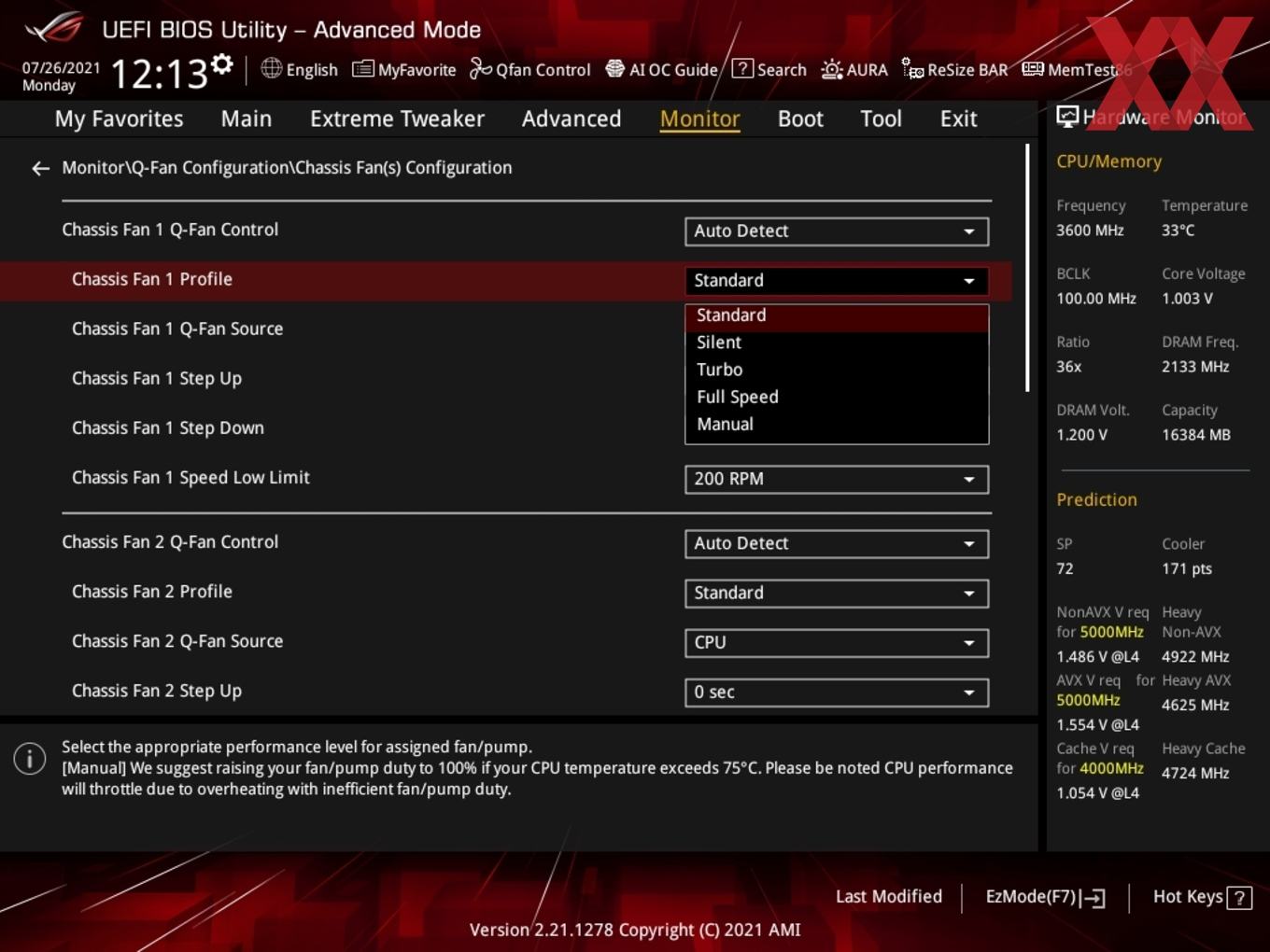The height and width of the screenshot is (952, 1270).
Task: Choose Silent fan profile option
Action: tap(837, 343)
